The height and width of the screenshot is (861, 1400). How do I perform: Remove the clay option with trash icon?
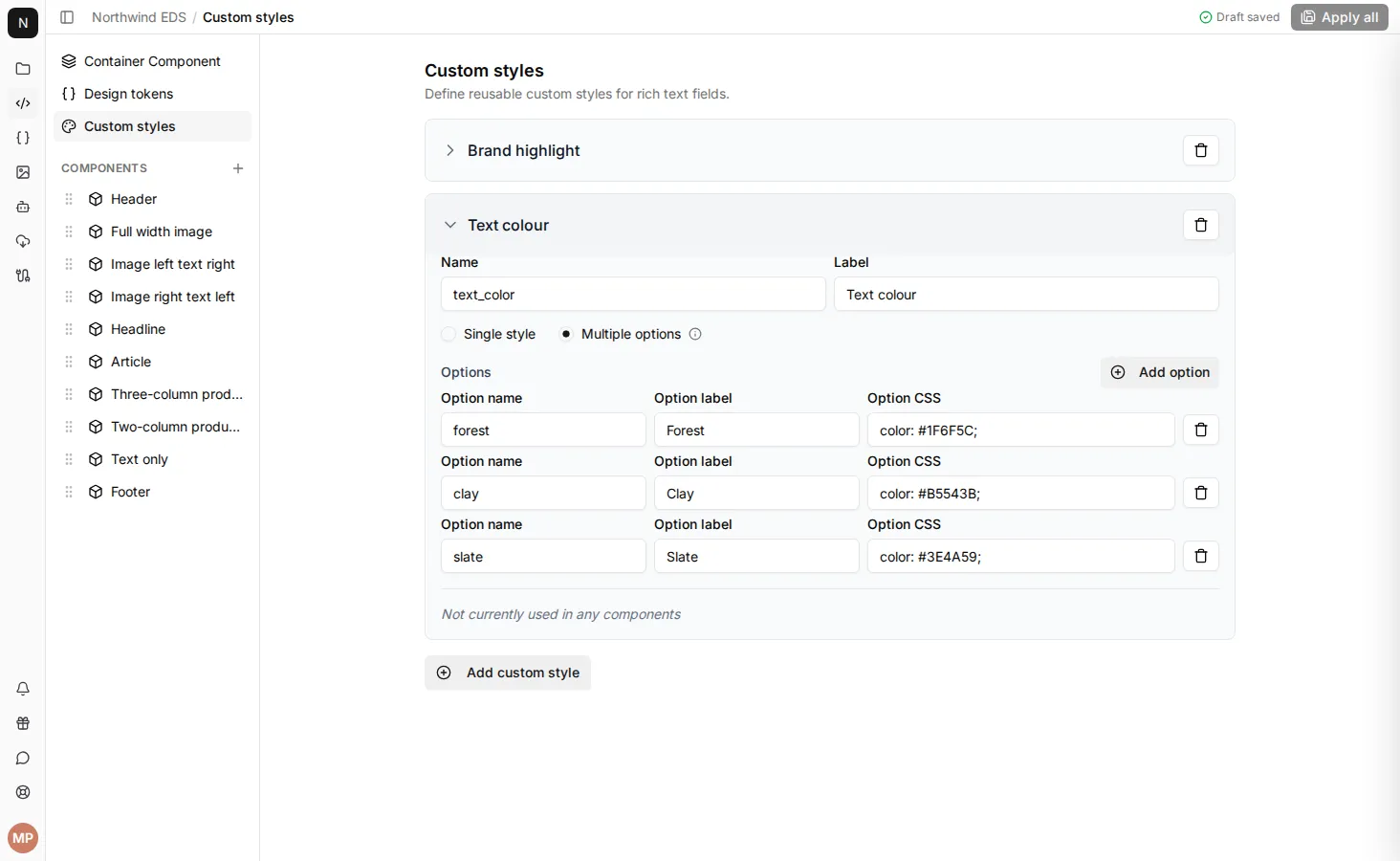(1201, 493)
